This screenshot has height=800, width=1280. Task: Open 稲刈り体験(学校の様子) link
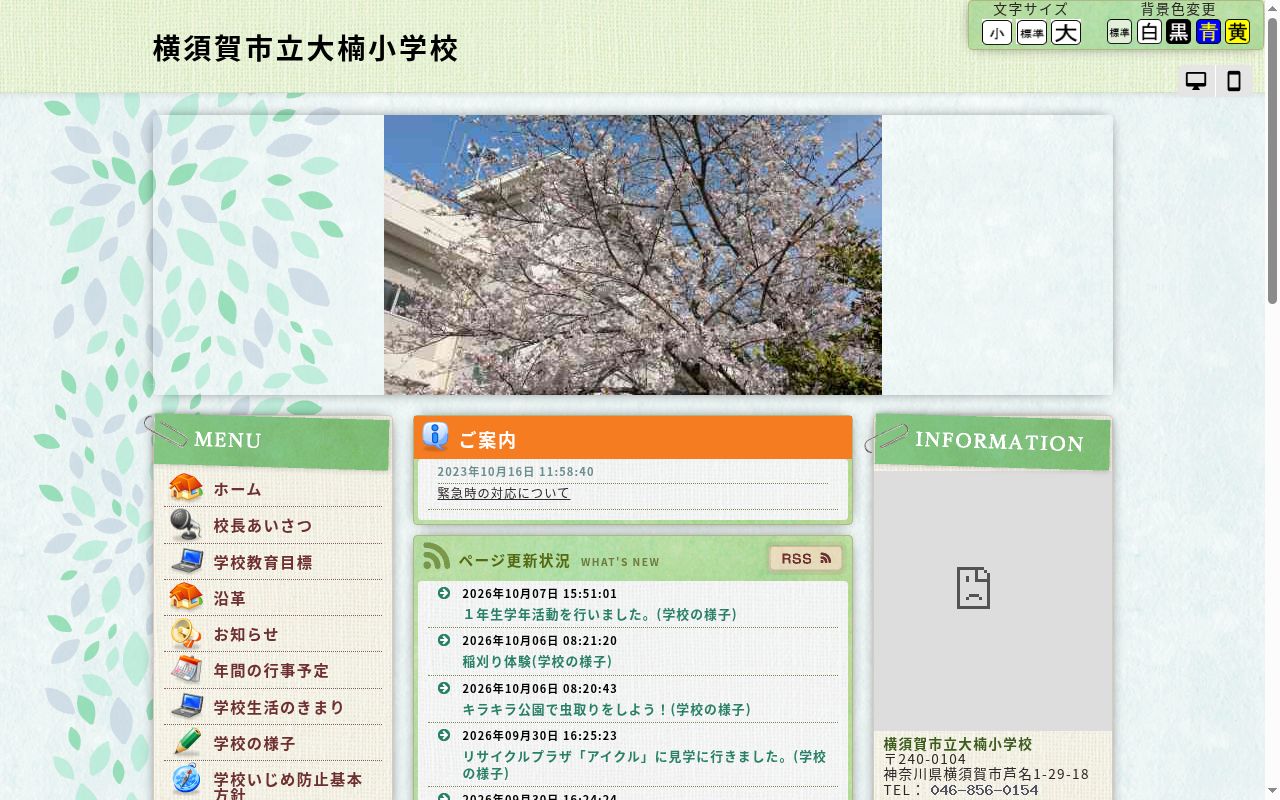(537, 661)
